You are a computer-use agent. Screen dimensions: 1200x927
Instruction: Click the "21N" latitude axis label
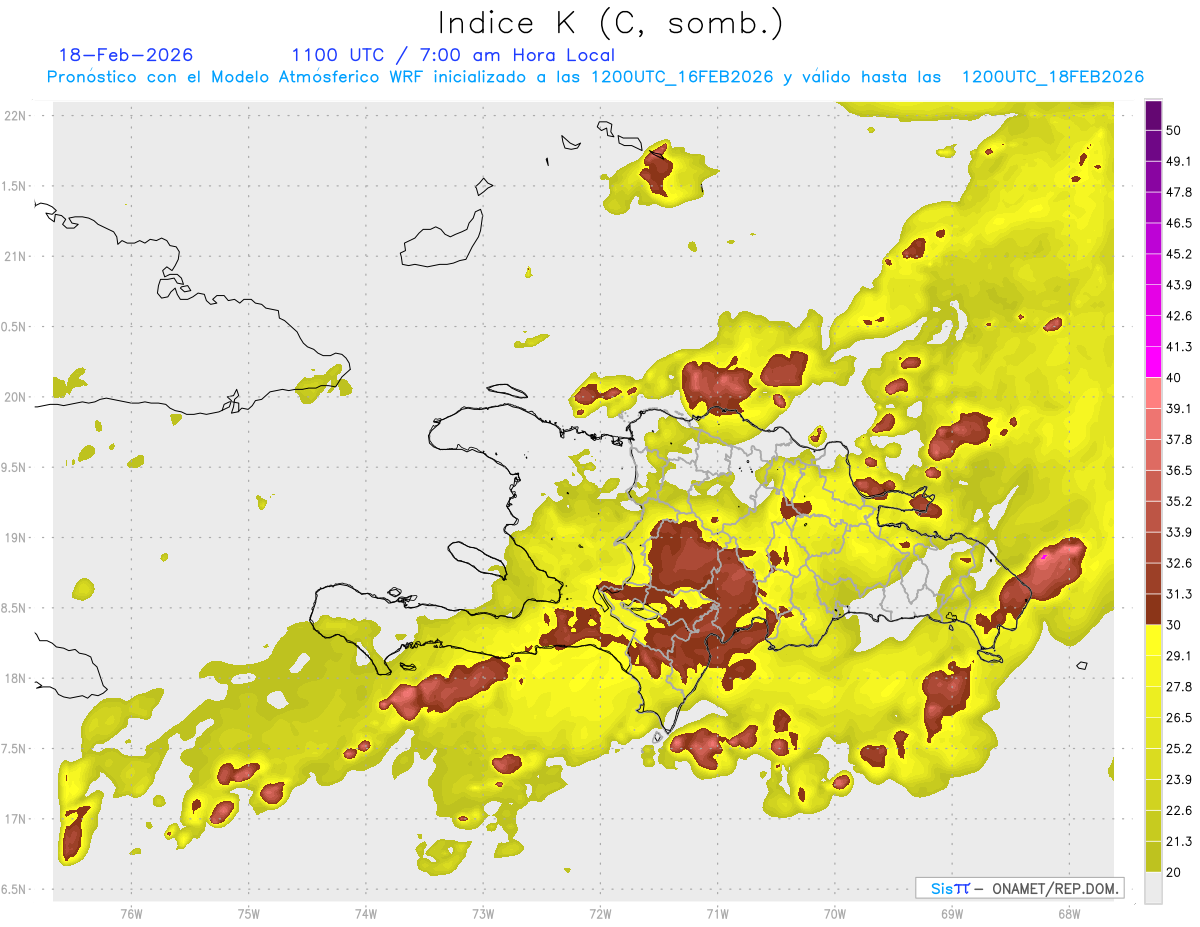point(17,256)
